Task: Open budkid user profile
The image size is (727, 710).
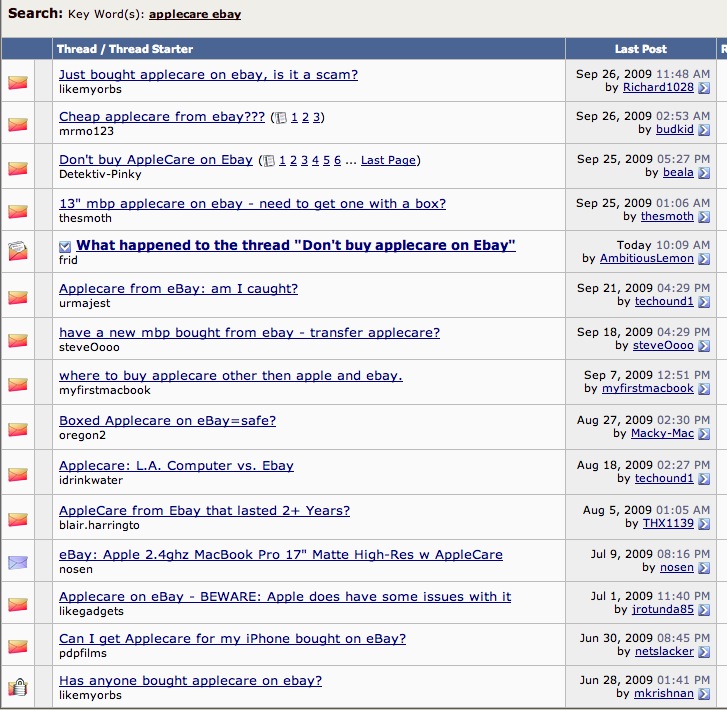Action: point(675,129)
